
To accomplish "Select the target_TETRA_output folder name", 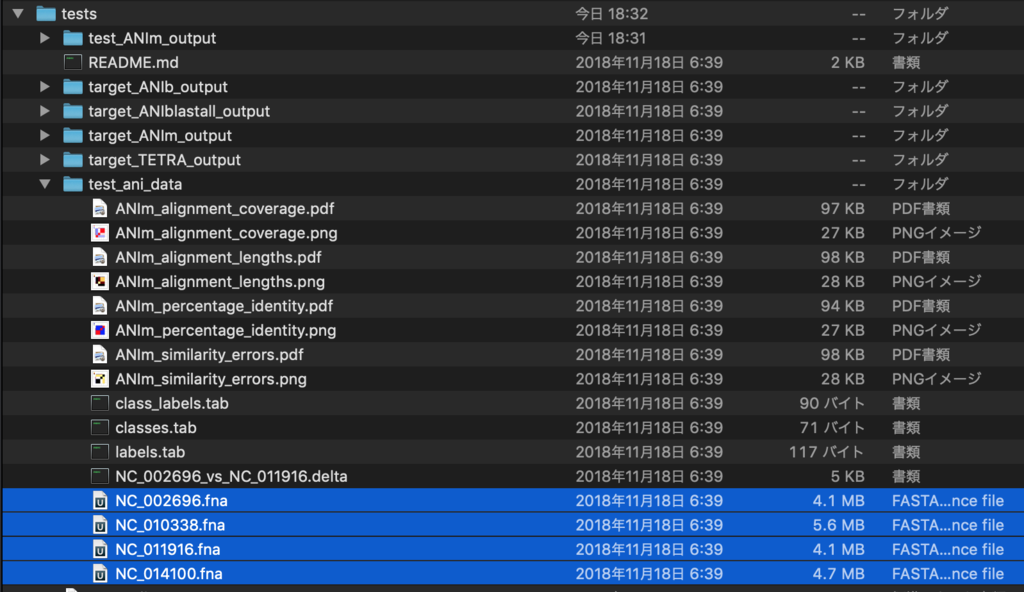I will (x=165, y=160).
